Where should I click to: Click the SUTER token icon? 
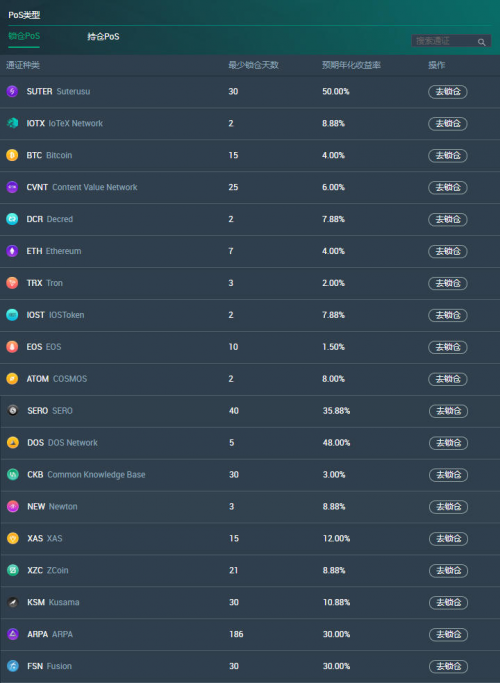point(12,91)
